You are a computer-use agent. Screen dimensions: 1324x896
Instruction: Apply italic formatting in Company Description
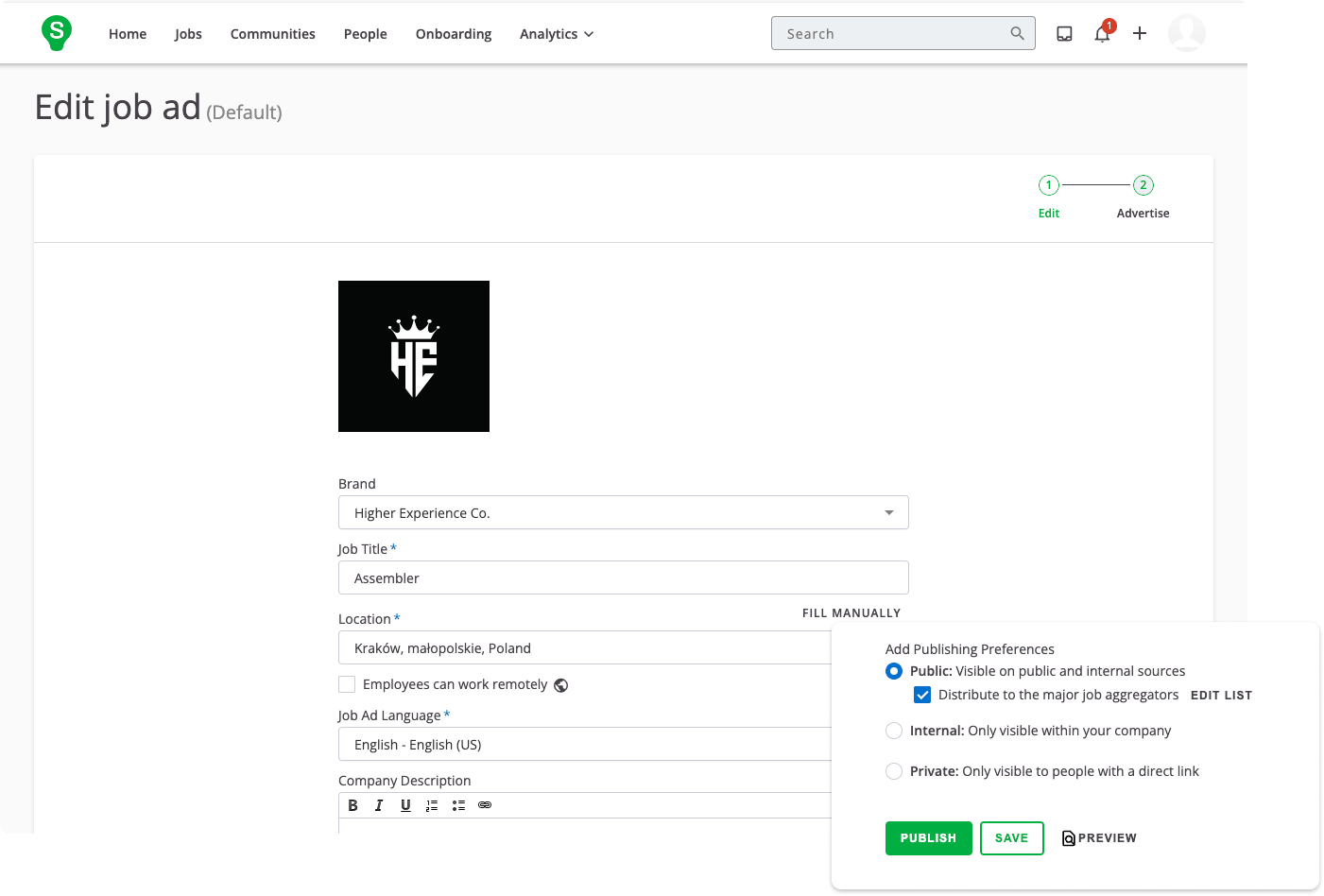click(x=379, y=805)
